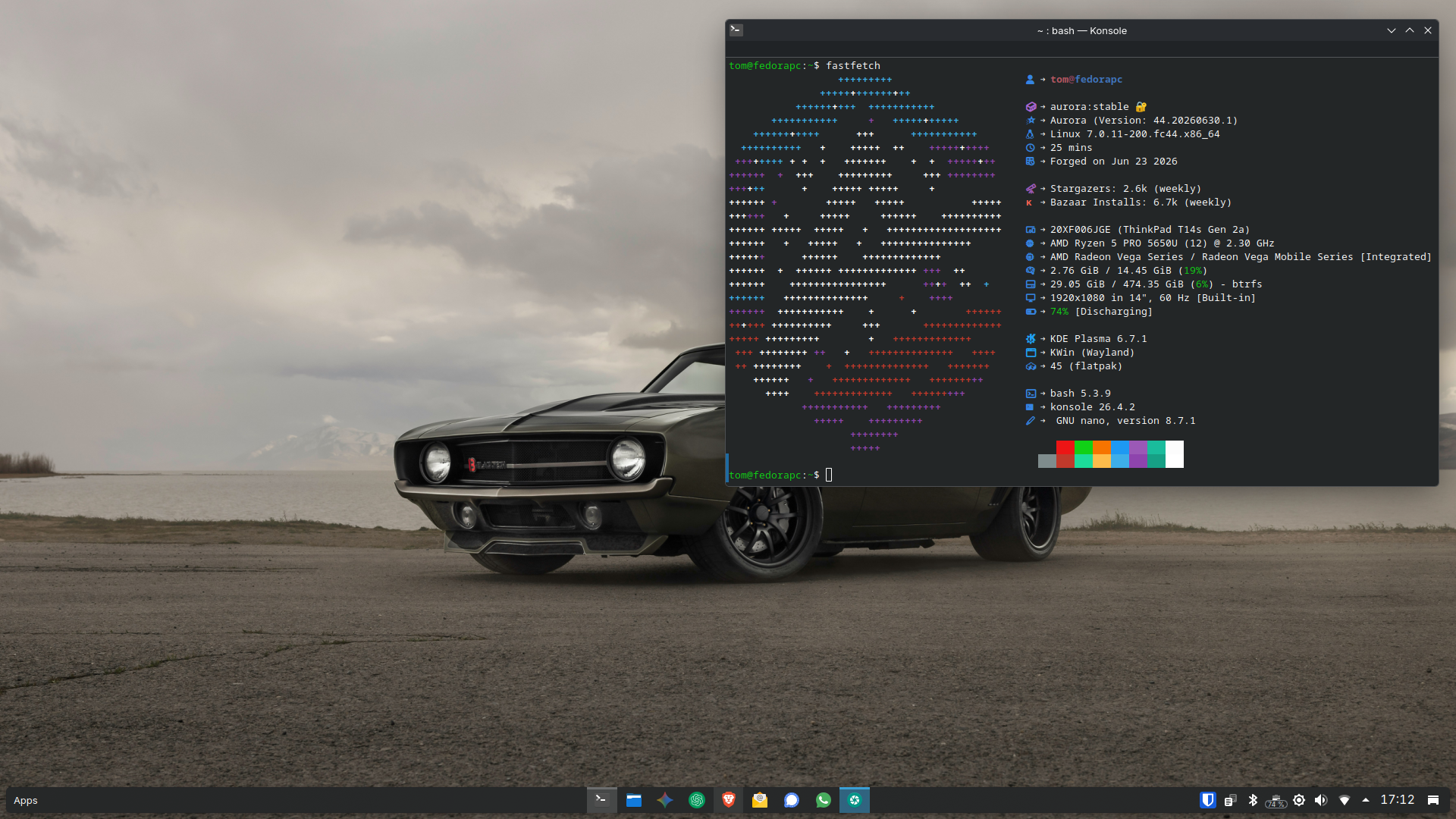Close the Konsole window
This screenshot has width=1456, height=819.
[1428, 30]
